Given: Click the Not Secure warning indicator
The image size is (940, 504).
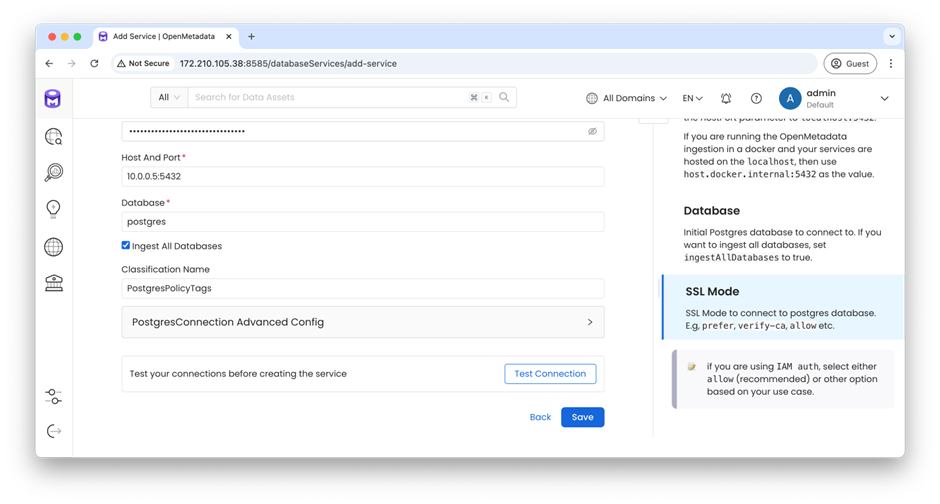Looking at the screenshot, I should (143, 64).
